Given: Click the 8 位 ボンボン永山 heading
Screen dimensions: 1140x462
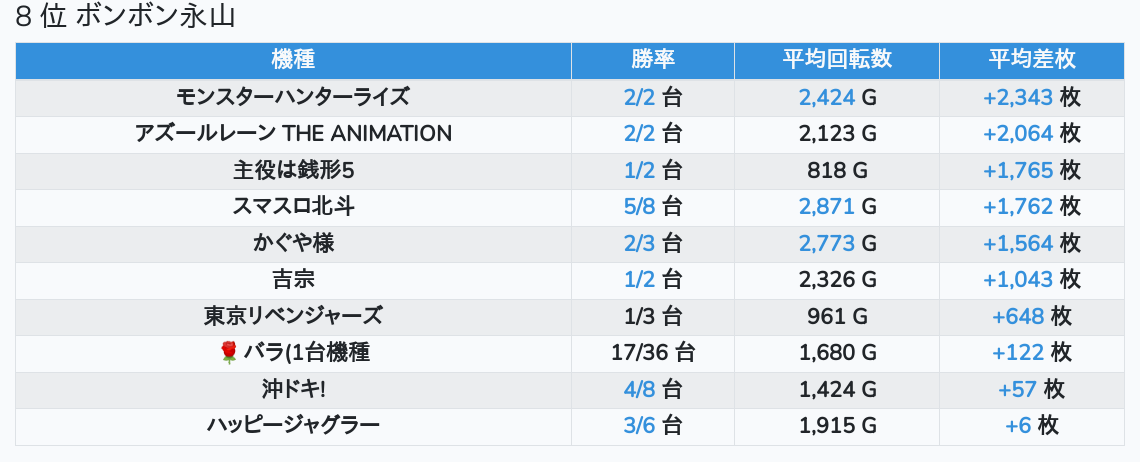Looking at the screenshot, I should point(125,17).
